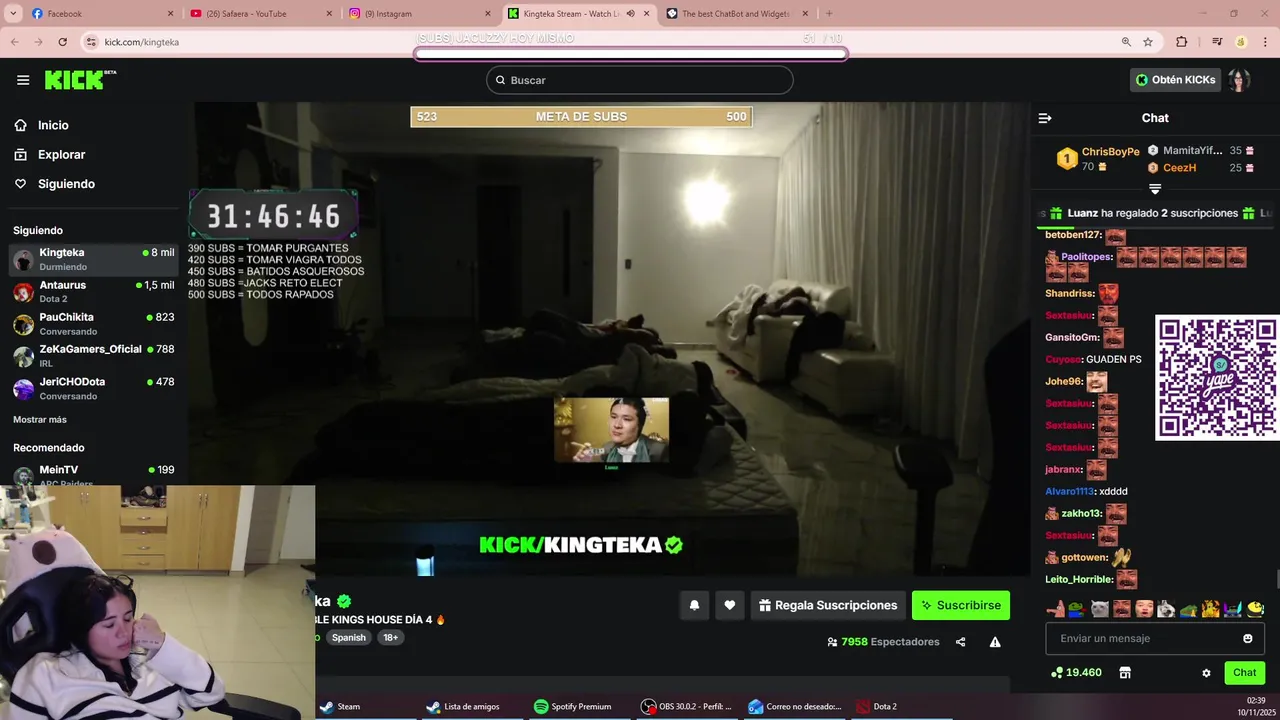Image resolution: width=1280 pixels, height=720 pixels.
Task: View the 19.460 channel points balance
Action: coord(1076,673)
